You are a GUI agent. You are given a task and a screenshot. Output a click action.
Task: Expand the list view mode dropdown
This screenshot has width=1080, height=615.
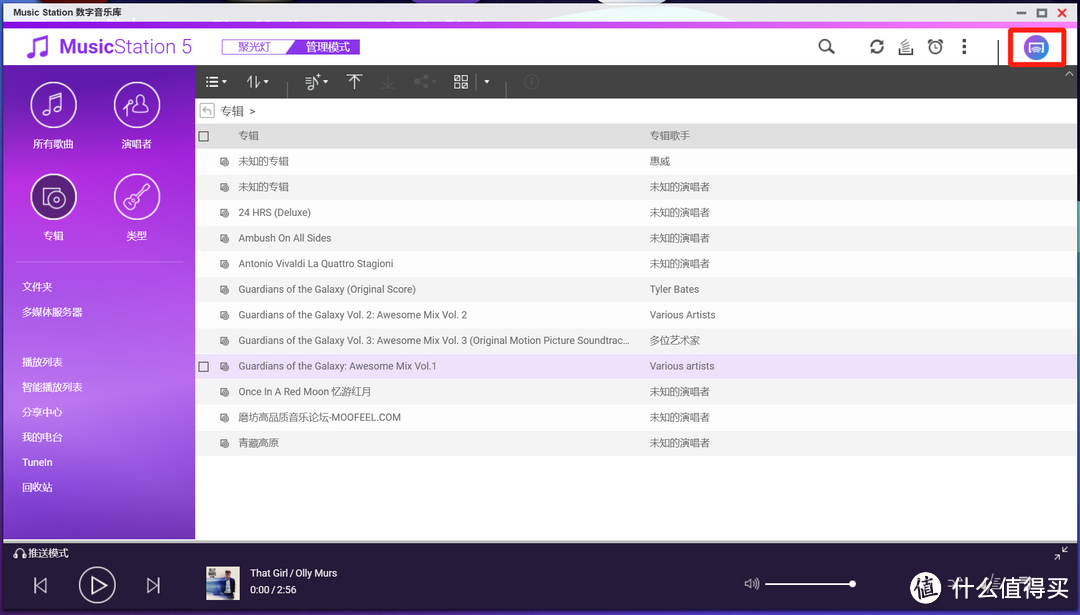tap(216, 82)
